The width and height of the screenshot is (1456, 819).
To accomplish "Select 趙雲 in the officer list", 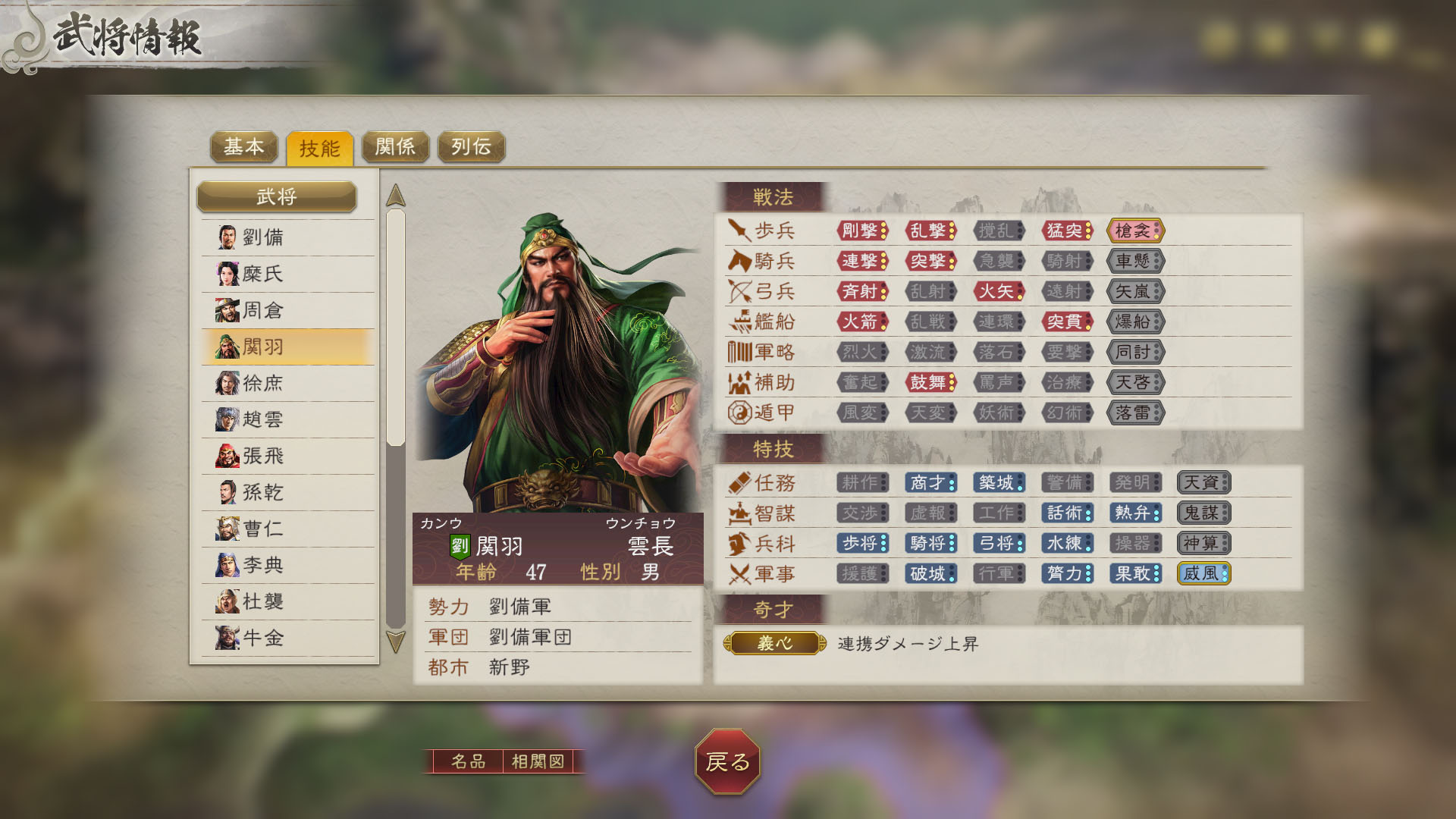I will [x=288, y=419].
